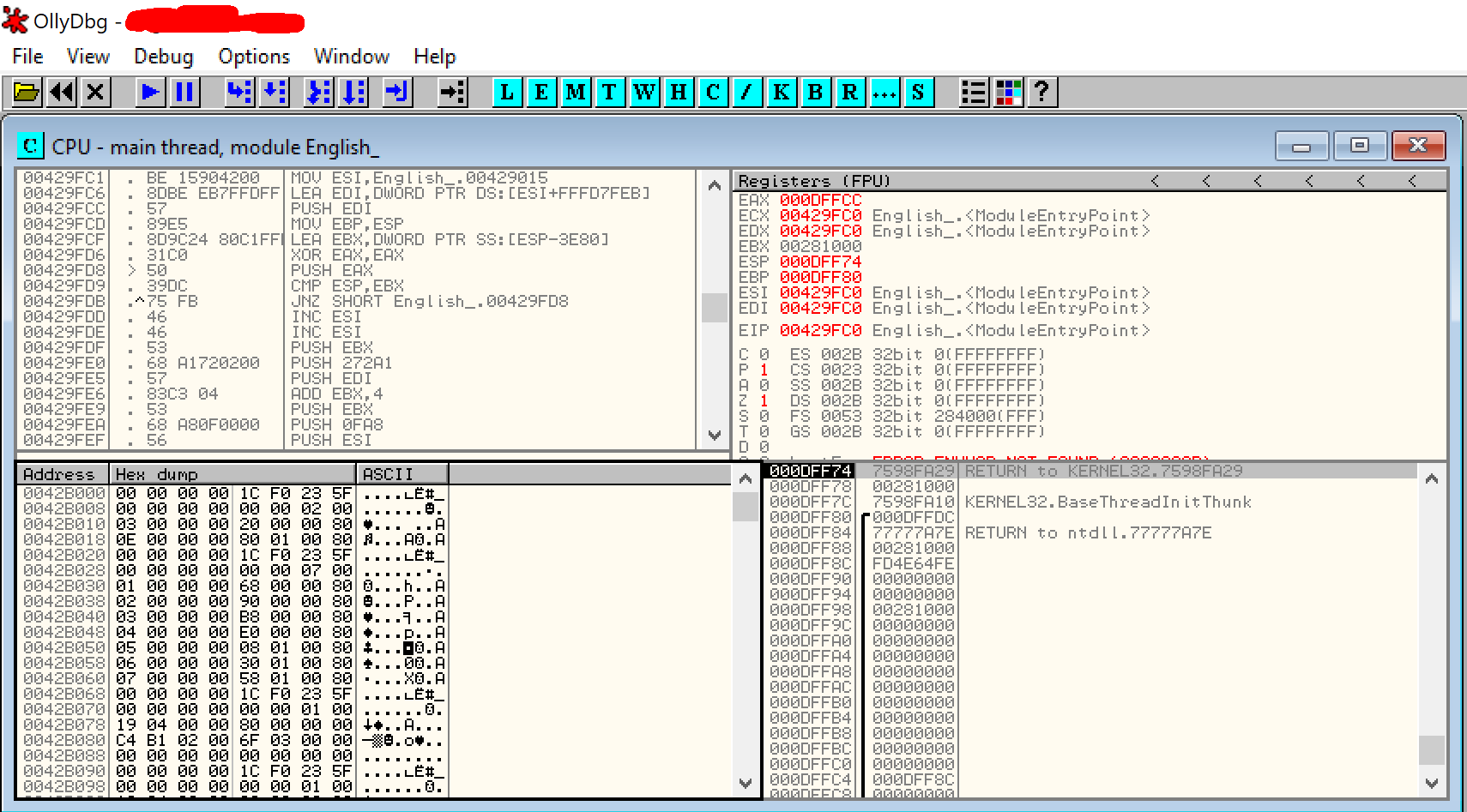Open a file with the folder toolbar icon

click(27, 92)
